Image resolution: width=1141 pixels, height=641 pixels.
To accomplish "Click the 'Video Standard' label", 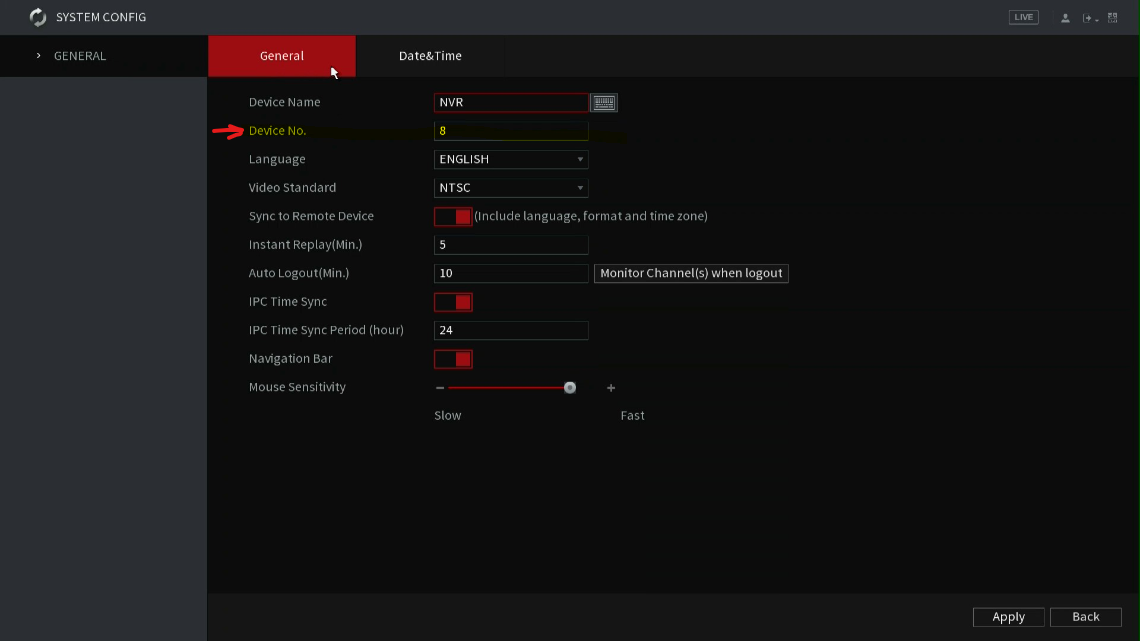I will click(x=293, y=188).
